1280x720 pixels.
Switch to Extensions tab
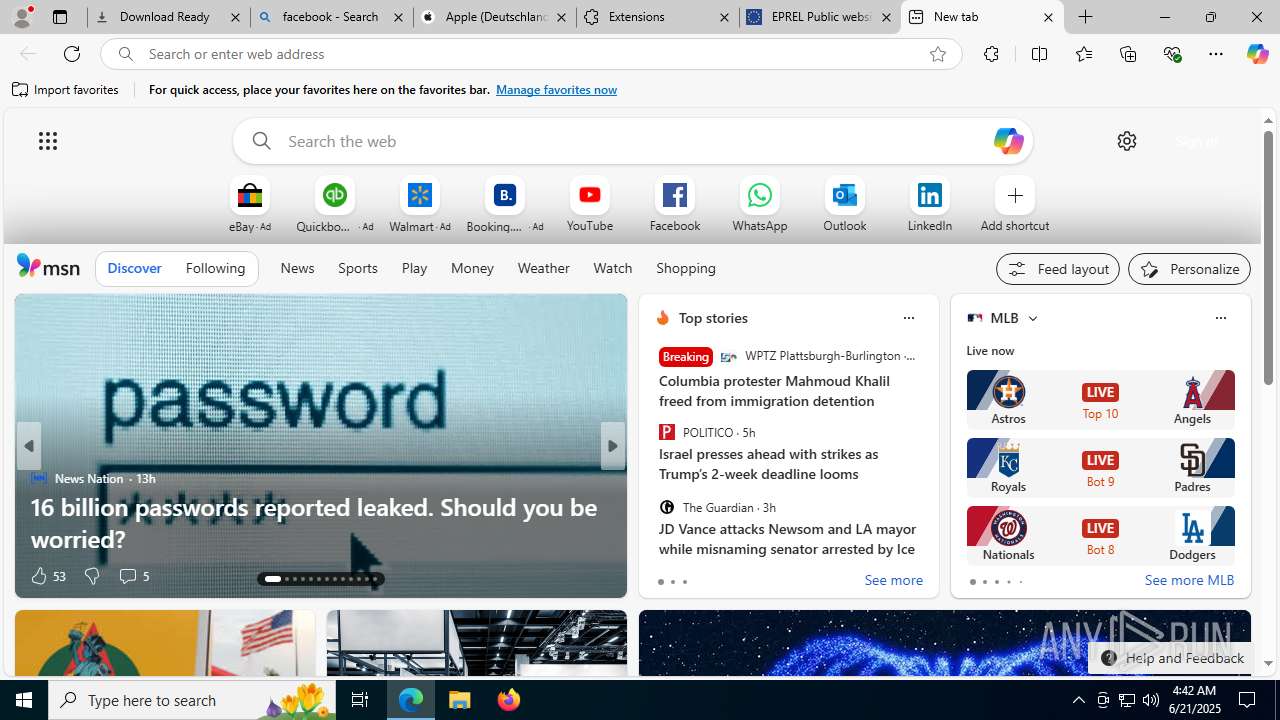(x=657, y=17)
